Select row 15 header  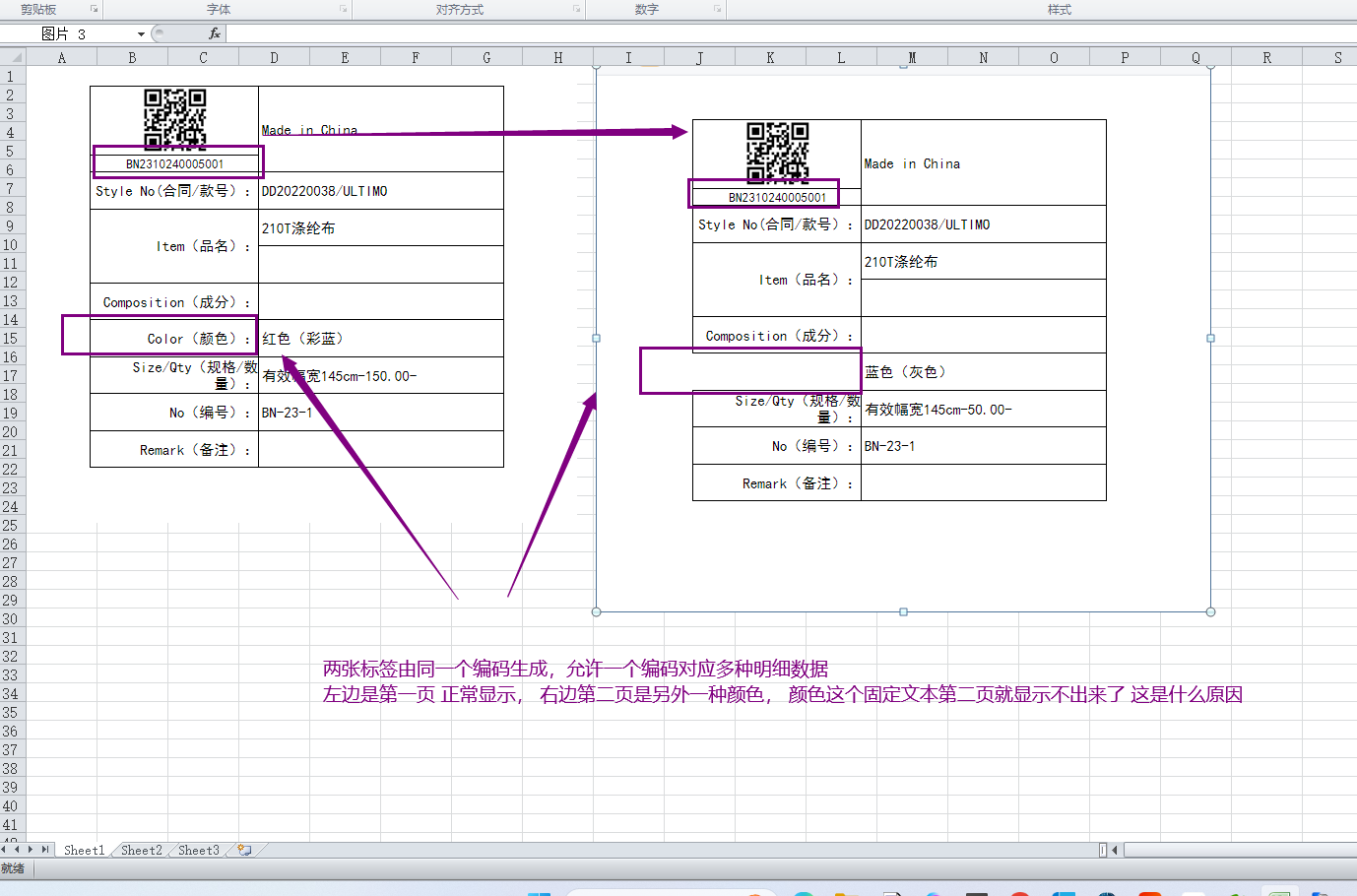click(x=11, y=339)
